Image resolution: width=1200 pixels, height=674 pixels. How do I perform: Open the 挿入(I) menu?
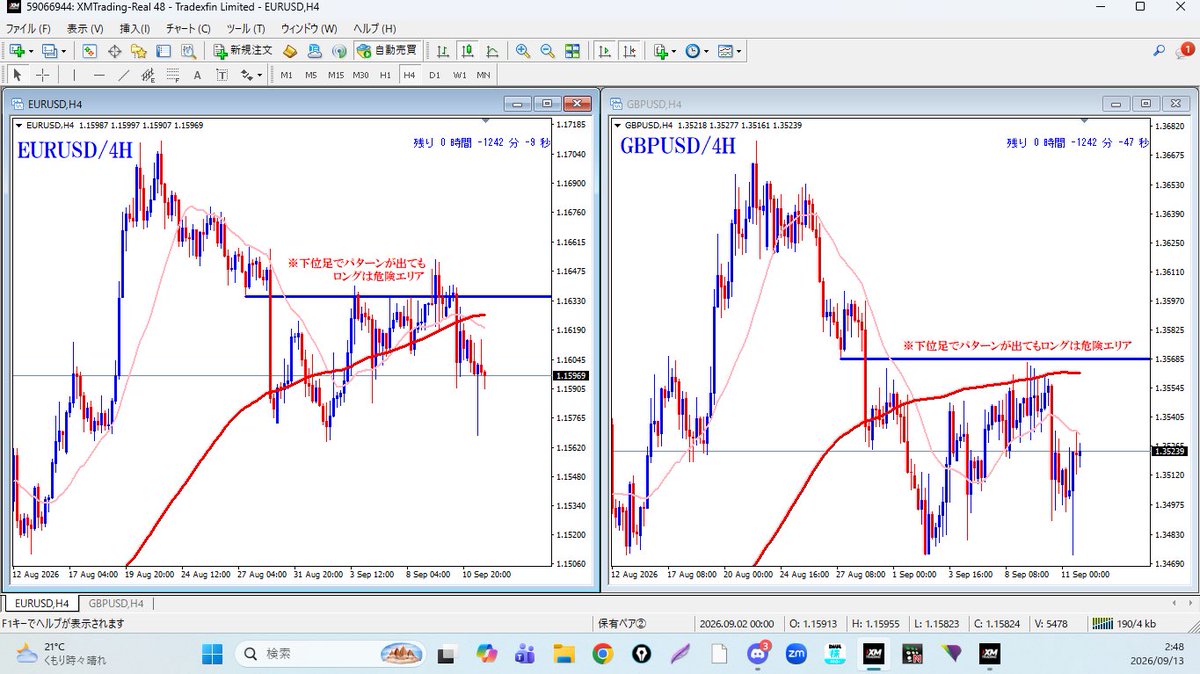click(x=134, y=28)
